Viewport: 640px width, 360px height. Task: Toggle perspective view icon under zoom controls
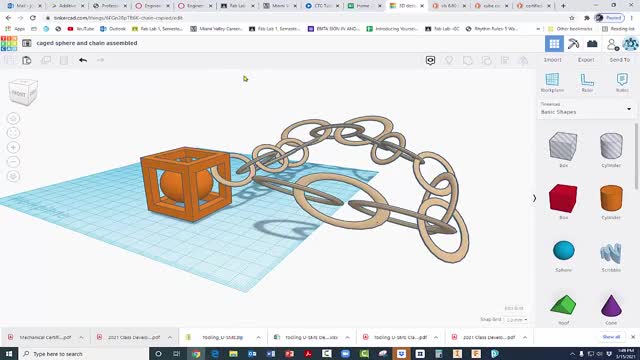coord(13,176)
